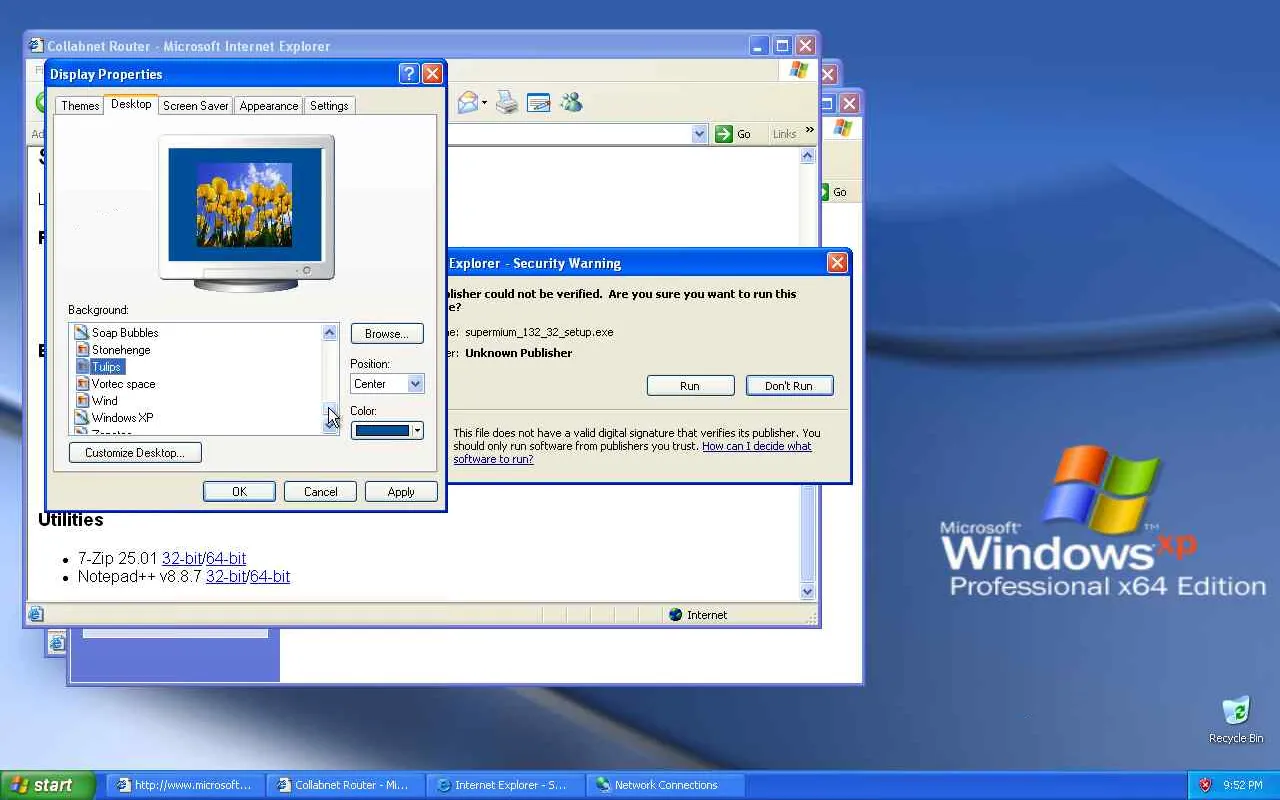Click the Soap Bubbles background file icon
The width and height of the screenshot is (1280, 800).
(83, 333)
